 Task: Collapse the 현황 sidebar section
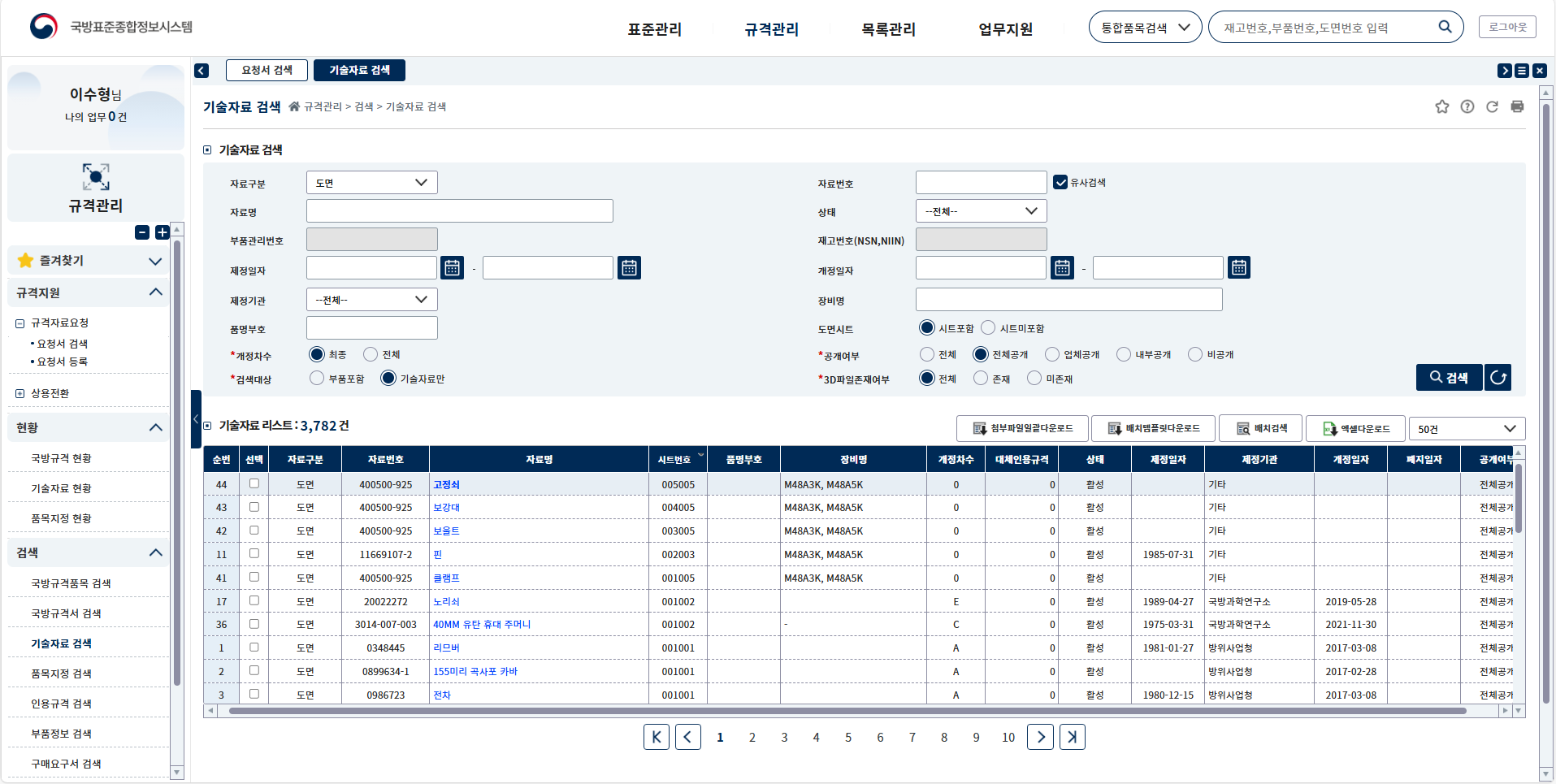pos(155,427)
